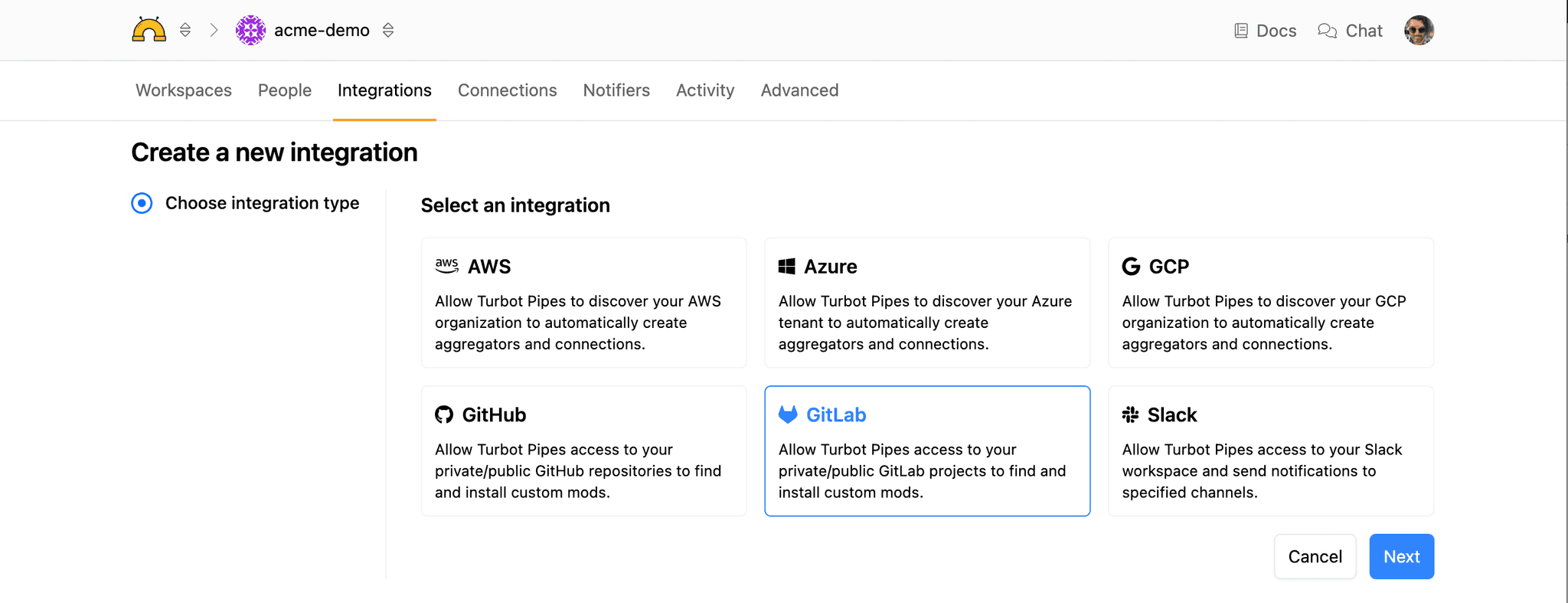Select the GitHub integration card description
This screenshot has height=603, width=1568.
coord(578,470)
